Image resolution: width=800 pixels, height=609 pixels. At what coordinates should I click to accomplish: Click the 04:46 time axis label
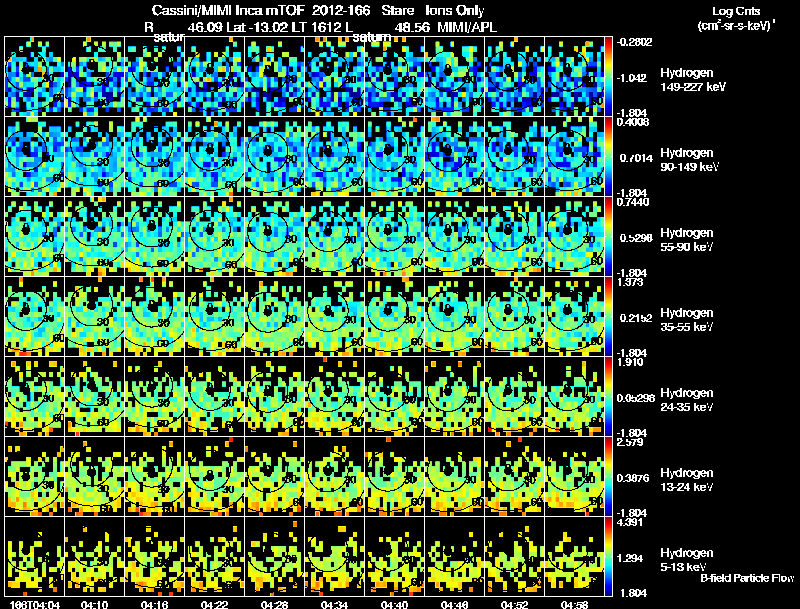click(x=454, y=604)
